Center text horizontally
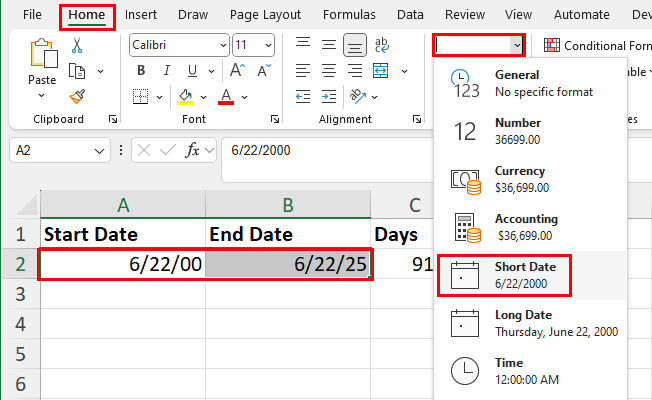This screenshot has height=400, width=652. click(x=329, y=71)
